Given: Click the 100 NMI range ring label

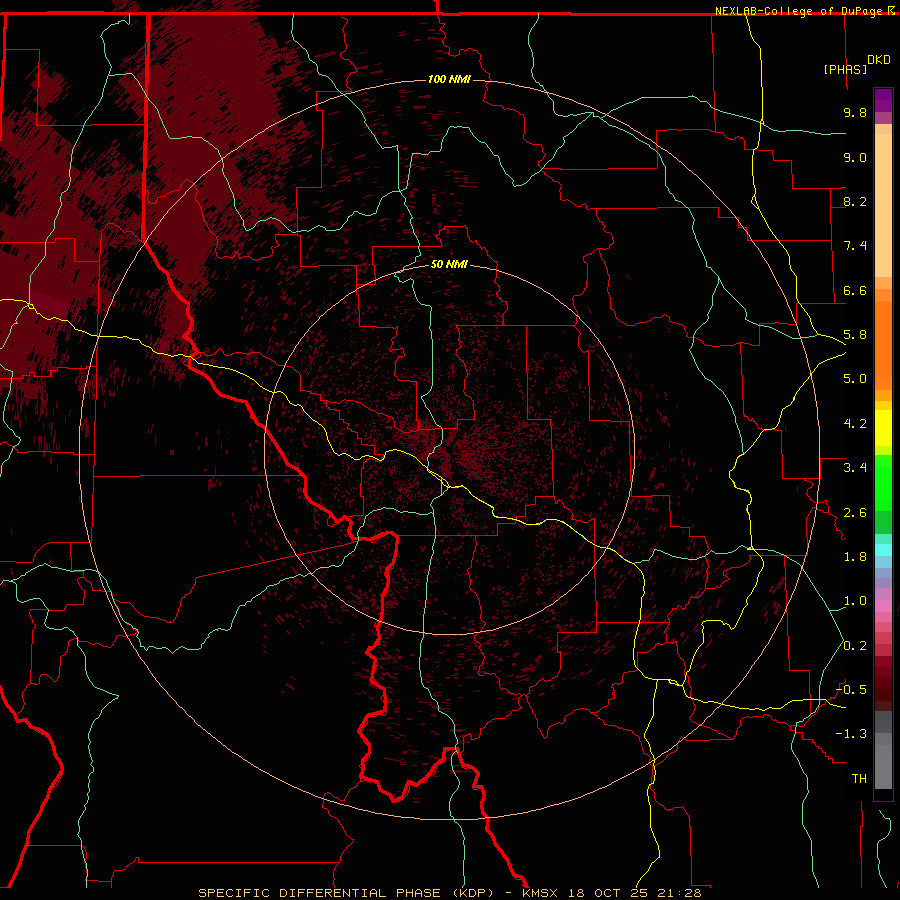Looking at the screenshot, I should click(x=449, y=79).
